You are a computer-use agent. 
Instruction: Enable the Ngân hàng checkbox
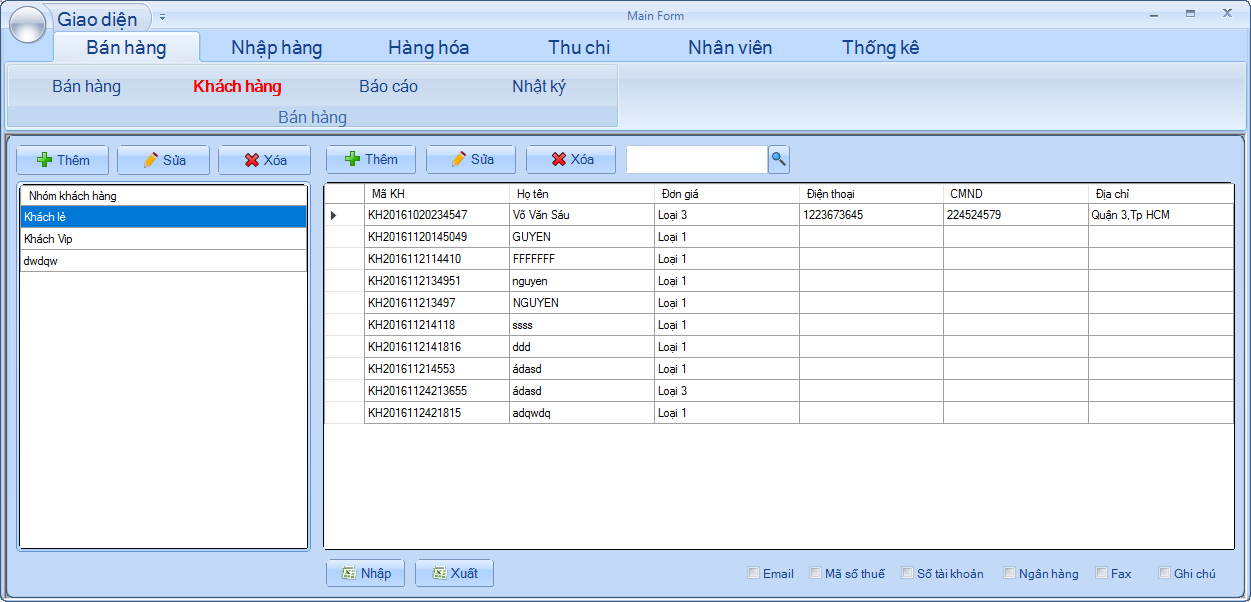[x=1010, y=573]
